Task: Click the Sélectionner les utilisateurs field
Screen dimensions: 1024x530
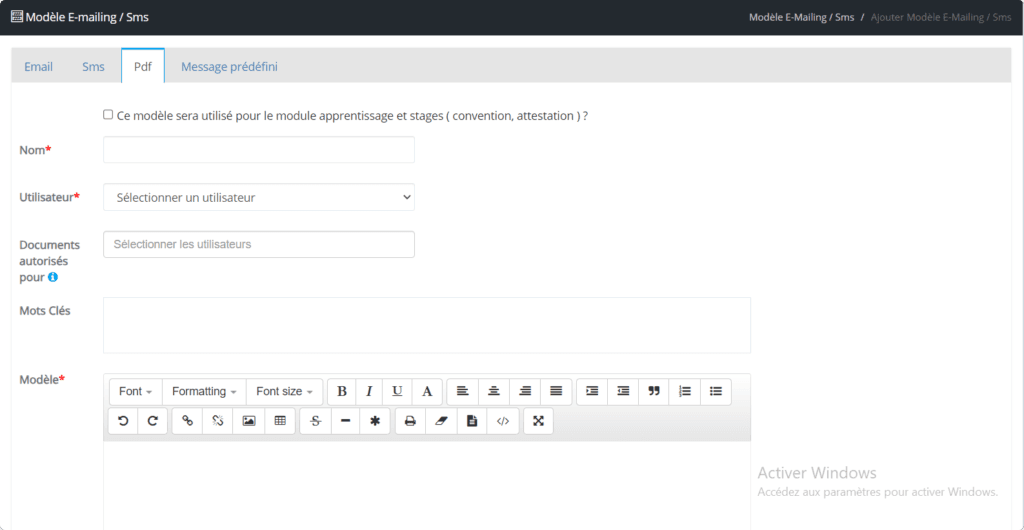Action: pos(259,244)
